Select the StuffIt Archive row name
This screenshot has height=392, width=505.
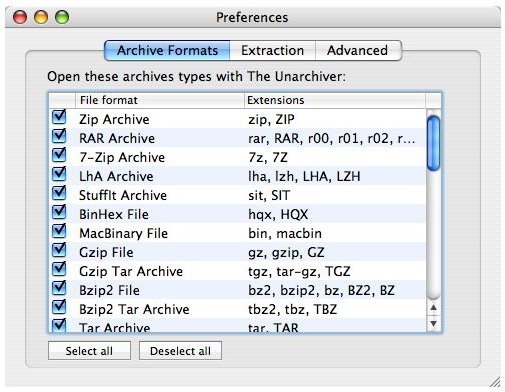123,195
